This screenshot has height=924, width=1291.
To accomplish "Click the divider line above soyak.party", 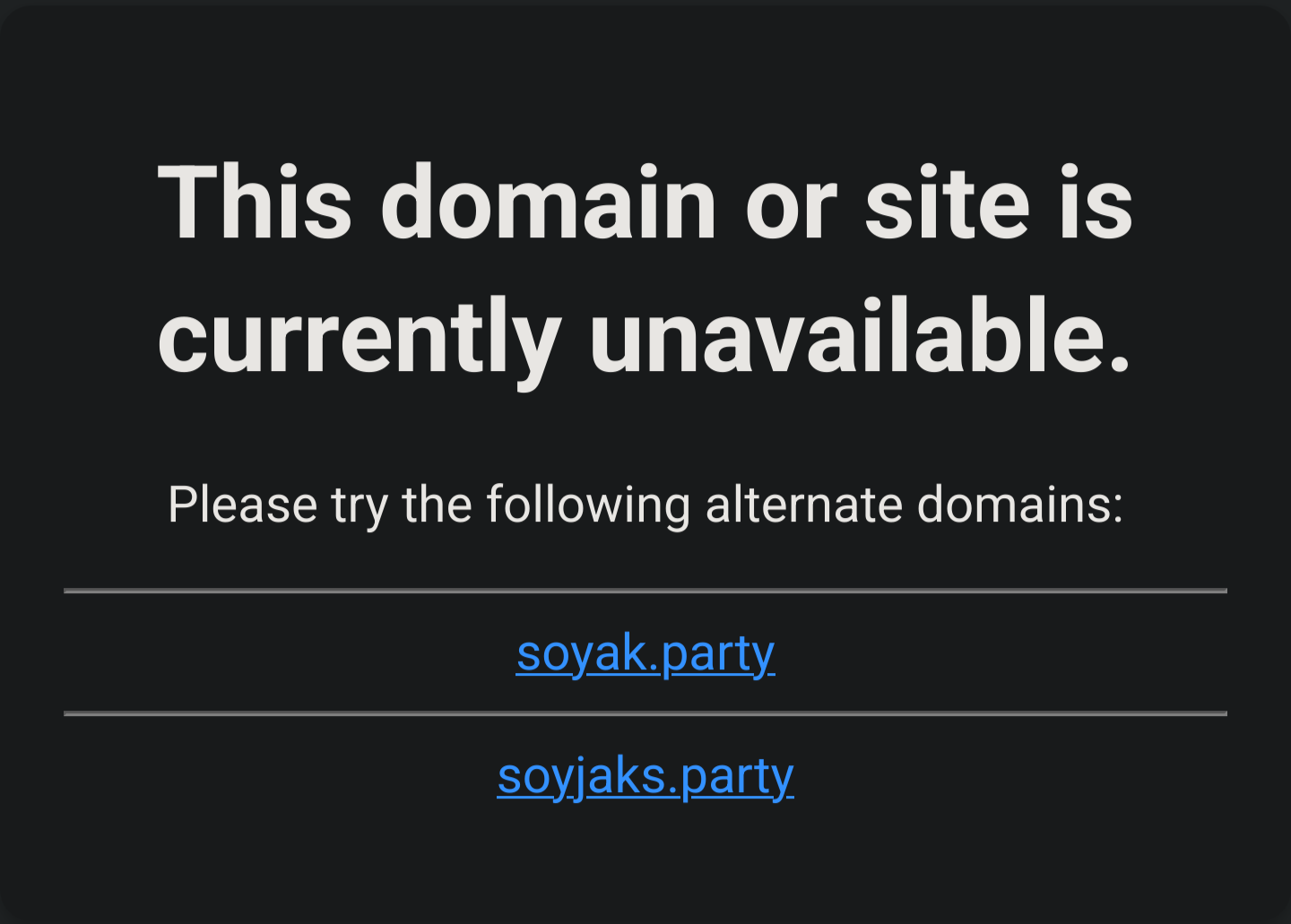I will click(645, 591).
